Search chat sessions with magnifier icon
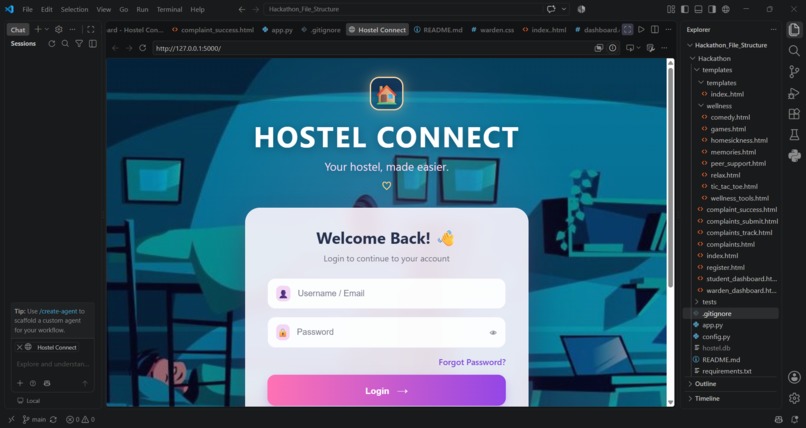 tap(65, 44)
